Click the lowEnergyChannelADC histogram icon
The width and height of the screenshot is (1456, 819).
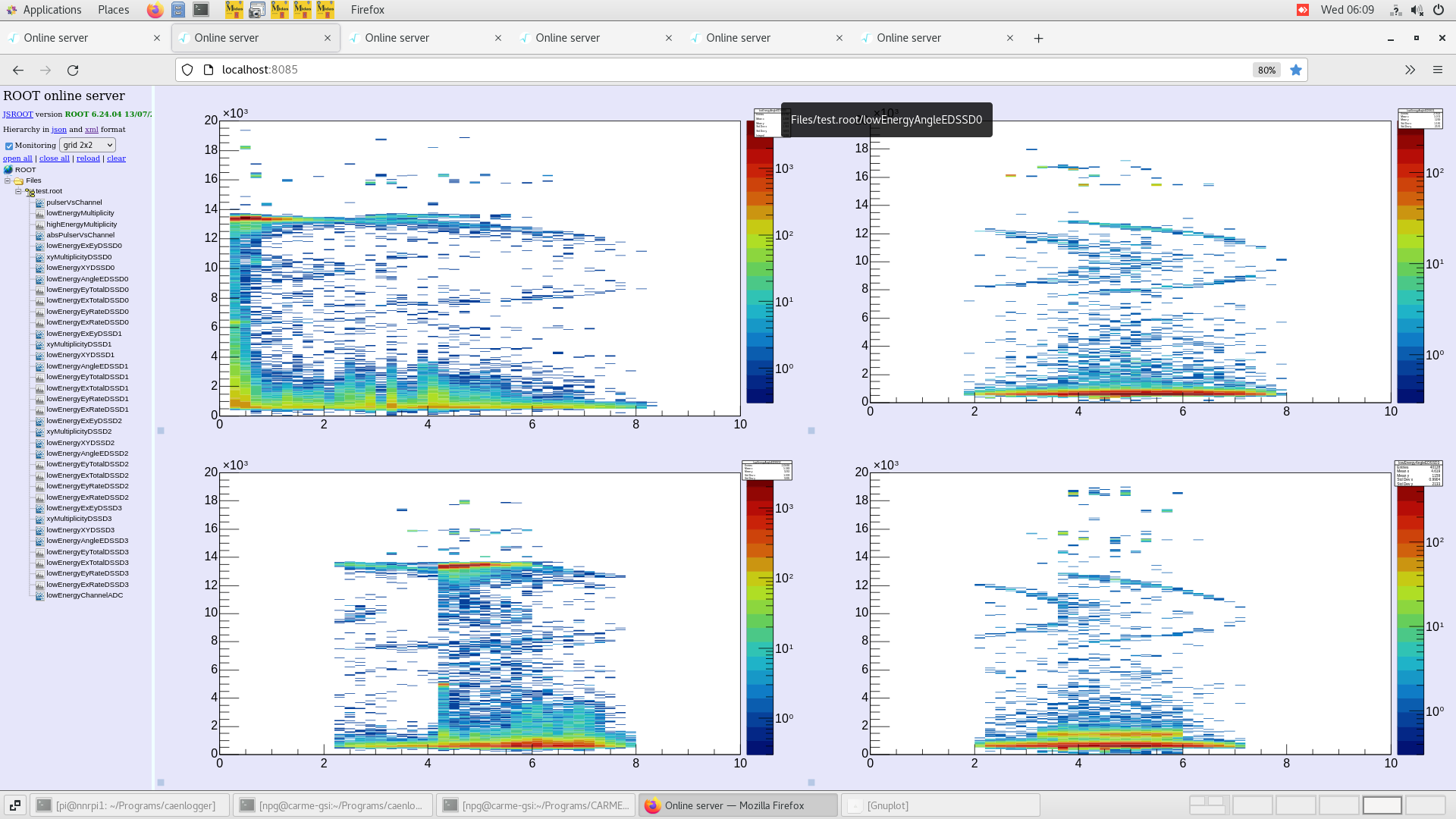coord(39,595)
